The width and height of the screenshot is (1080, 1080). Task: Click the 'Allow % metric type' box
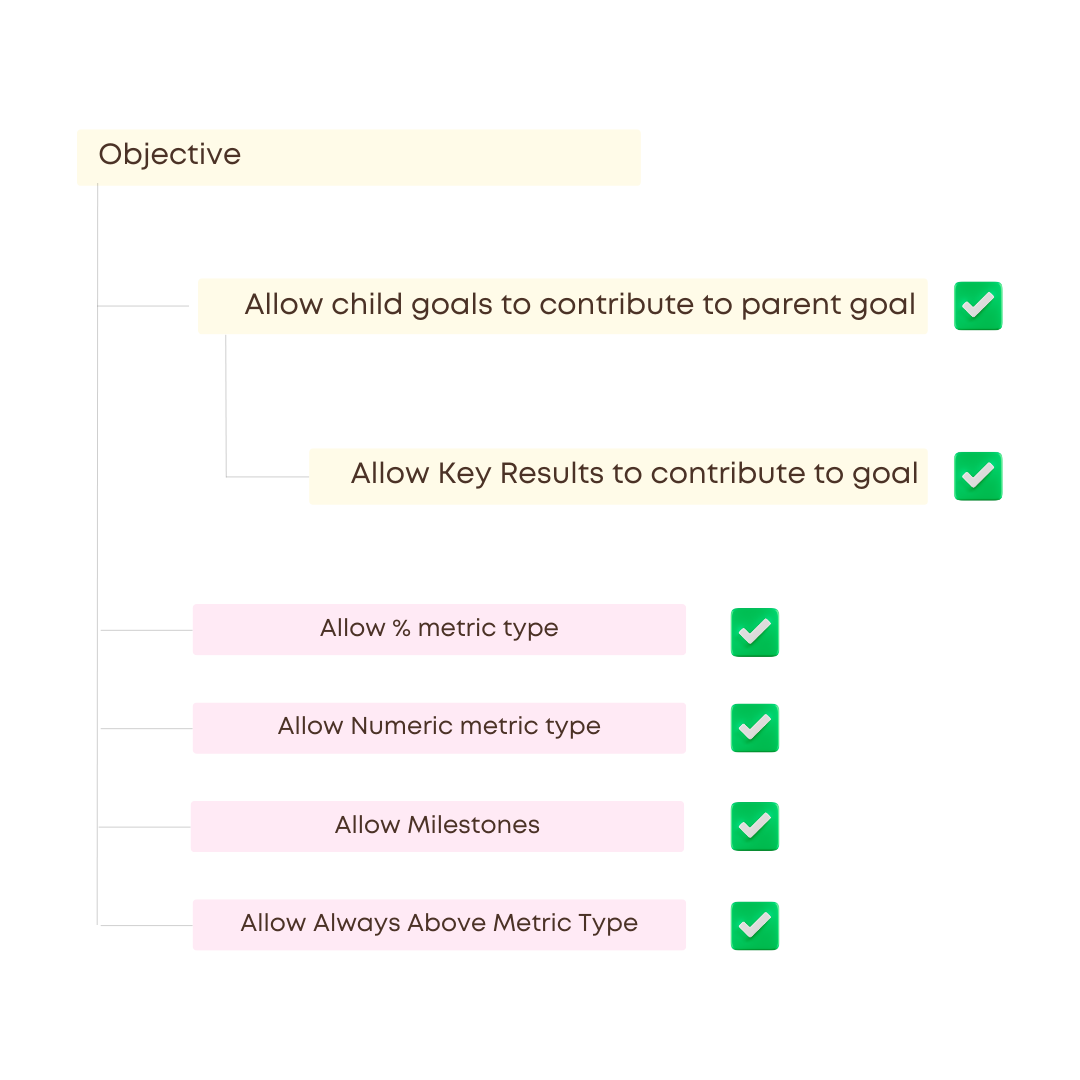click(439, 629)
